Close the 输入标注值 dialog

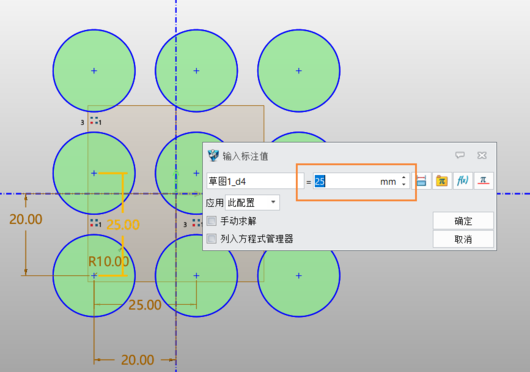482,155
